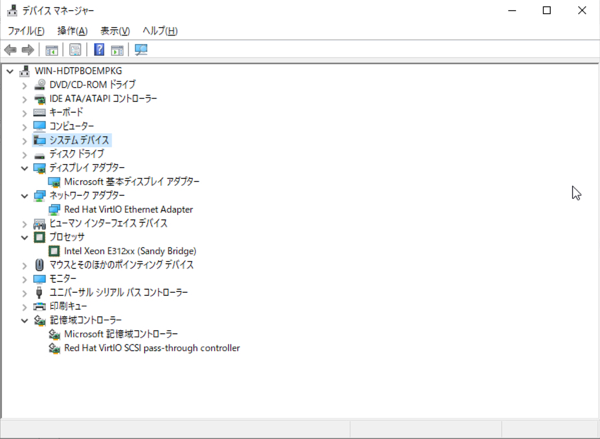Click the Device Manager title bar icon

12,10
